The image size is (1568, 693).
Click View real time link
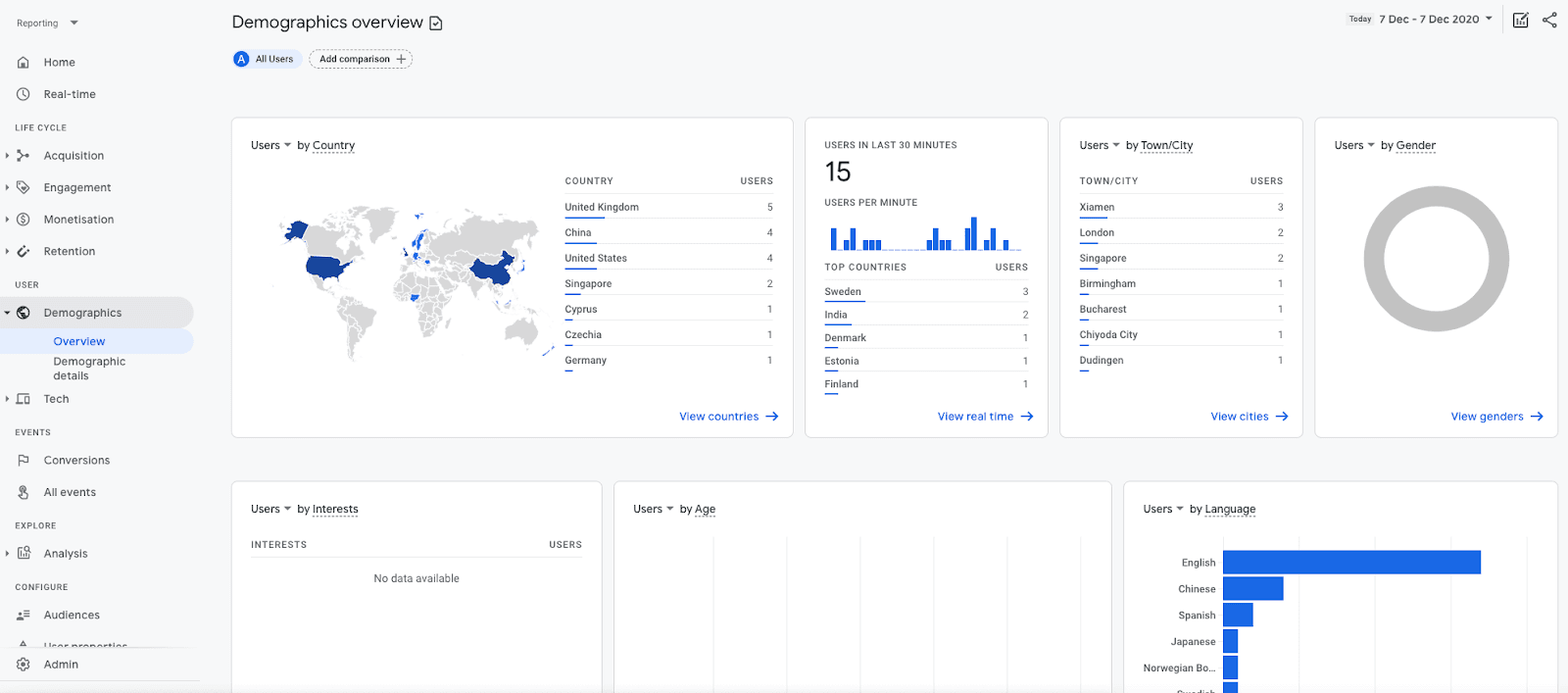pyautogui.click(x=985, y=417)
